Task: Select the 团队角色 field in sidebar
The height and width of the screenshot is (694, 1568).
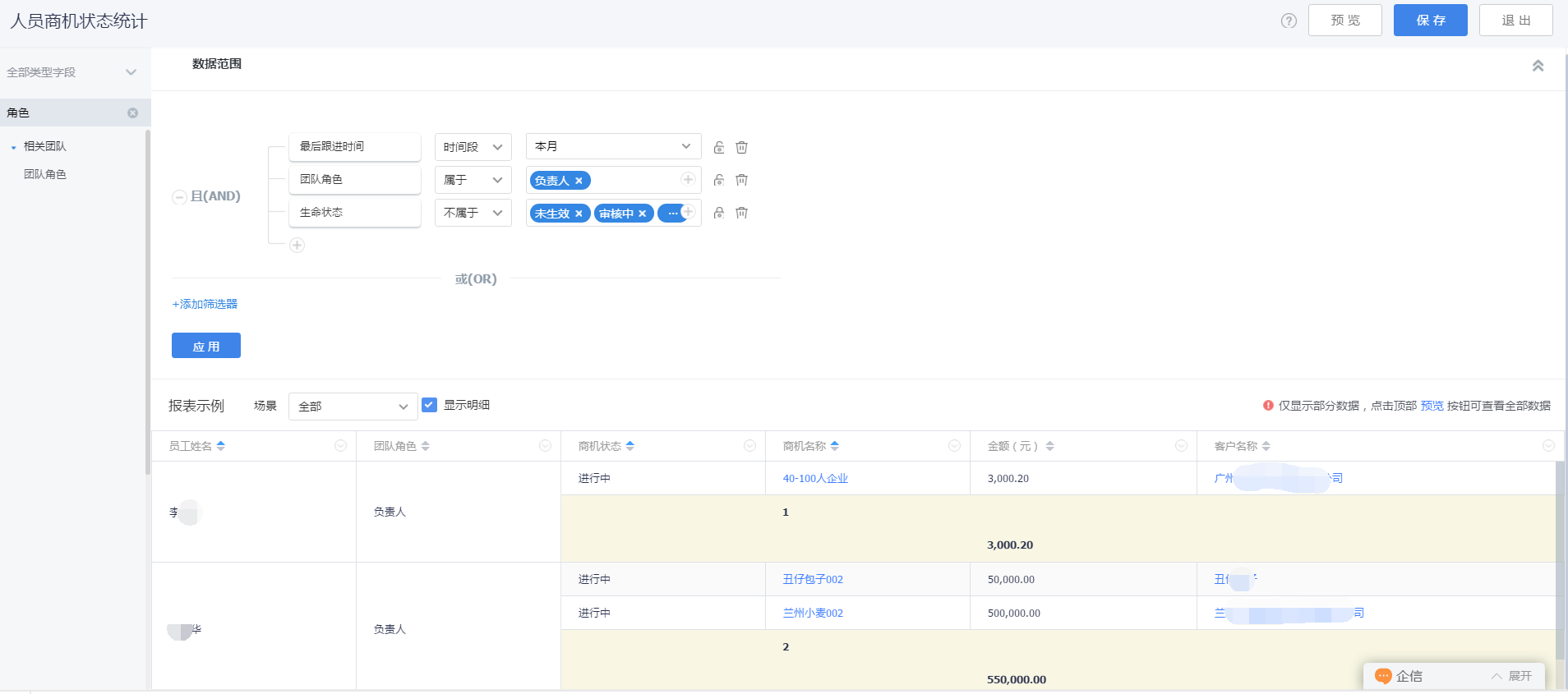Action: [x=45, y=174]
